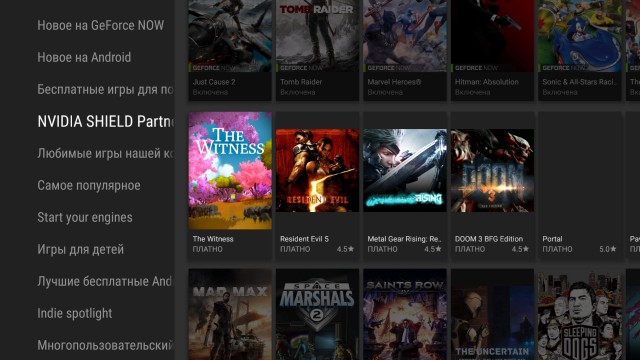
Task: Select Start your engines category
Action: 85,217
